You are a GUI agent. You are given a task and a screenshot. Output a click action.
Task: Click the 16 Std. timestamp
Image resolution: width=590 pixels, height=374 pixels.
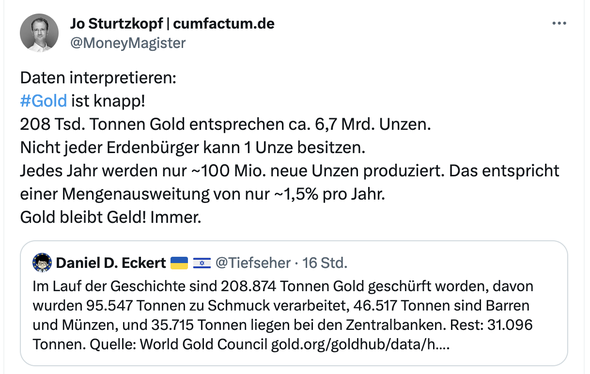325,263
